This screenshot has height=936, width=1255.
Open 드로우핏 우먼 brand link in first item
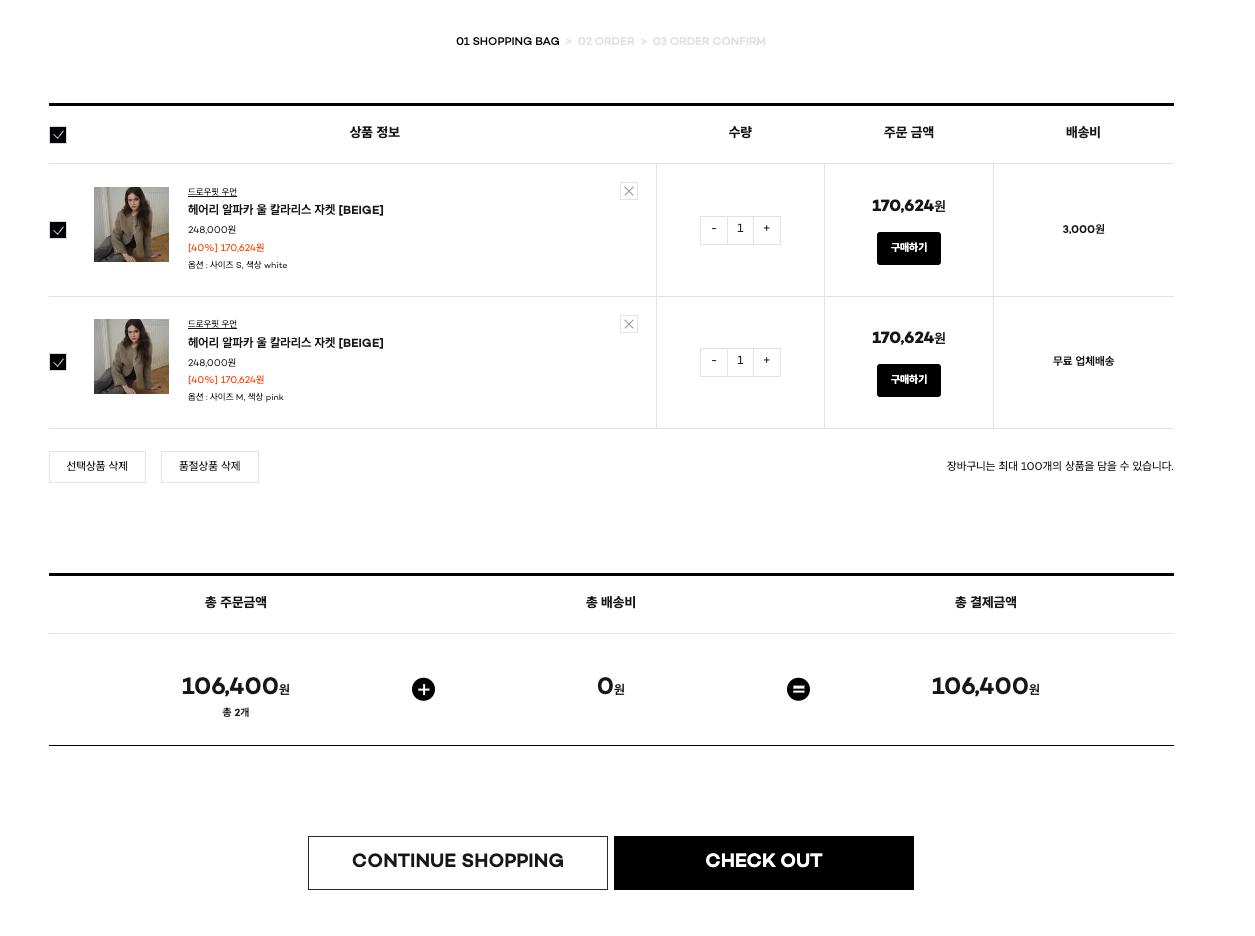(x=212, y=192)
